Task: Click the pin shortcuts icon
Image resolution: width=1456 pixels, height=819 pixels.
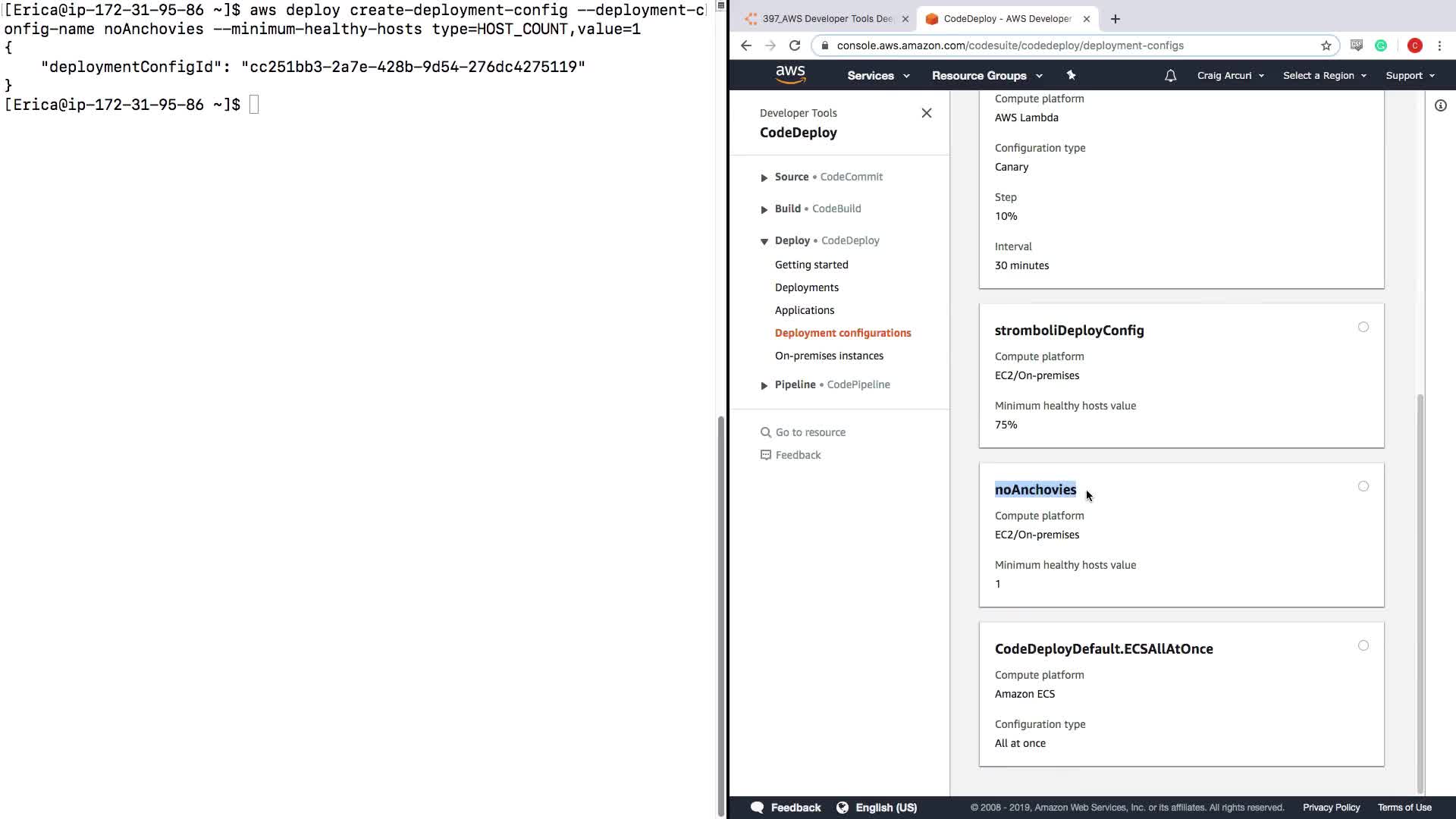Action: coord(1071,75)
